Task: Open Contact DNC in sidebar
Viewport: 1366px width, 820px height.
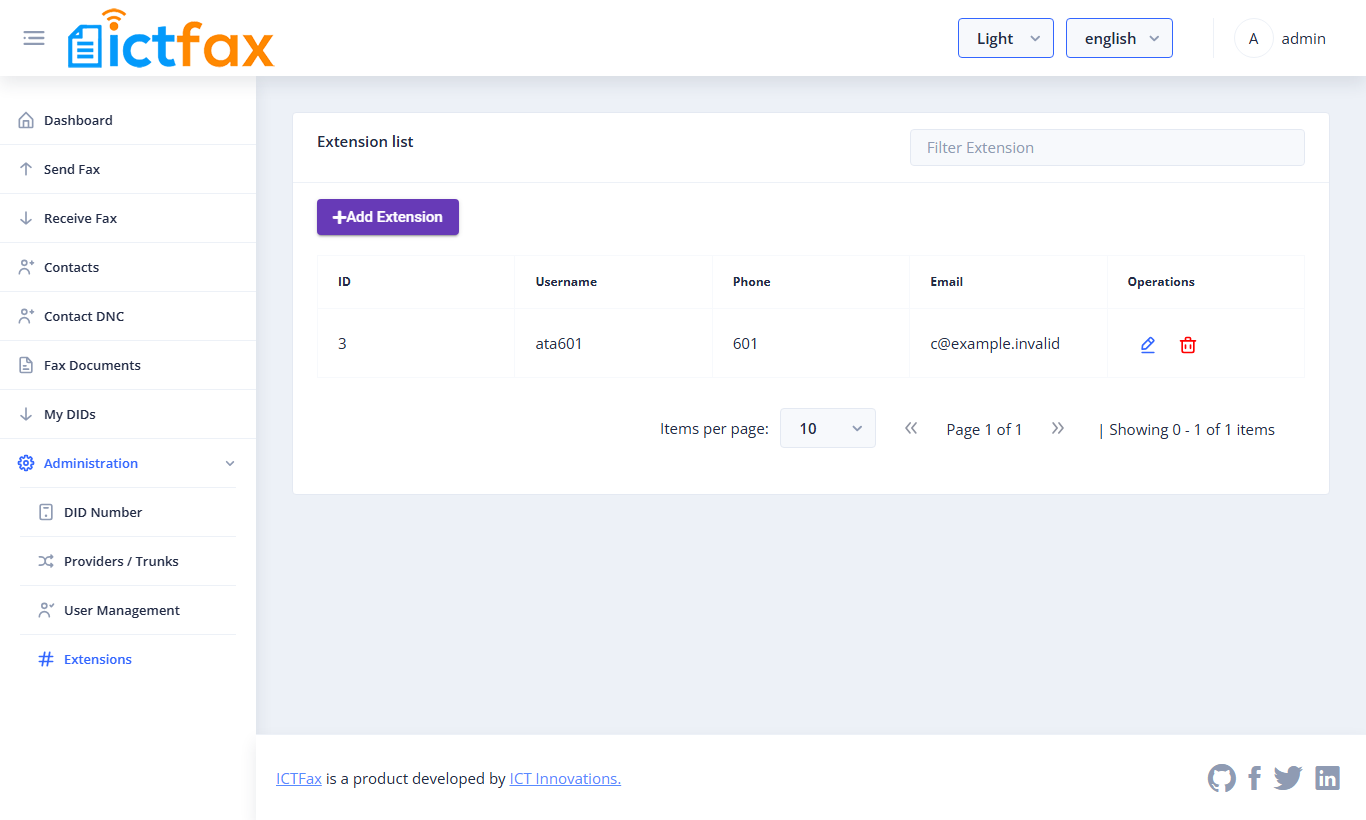Action: pyautogui.click(x=128, y=316)
